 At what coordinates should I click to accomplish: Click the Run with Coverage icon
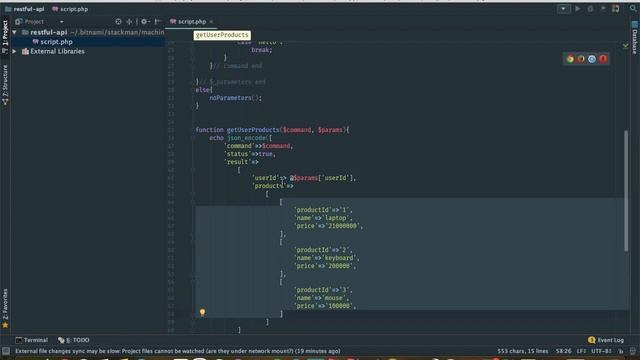[603, 9]
